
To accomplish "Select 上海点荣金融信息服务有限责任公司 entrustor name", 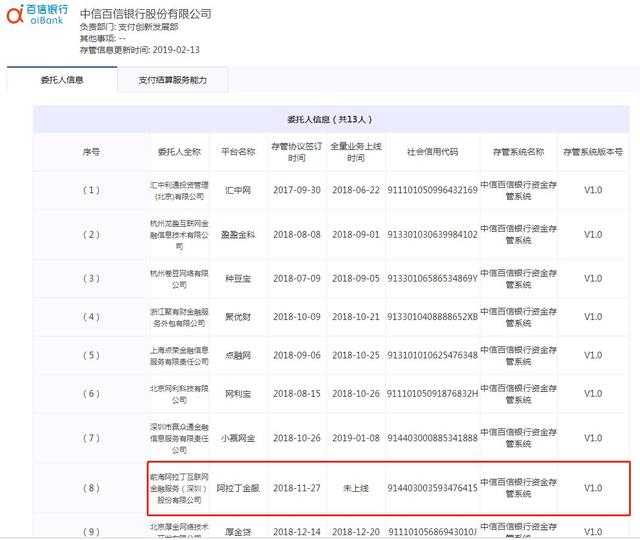I will [179, 356].
